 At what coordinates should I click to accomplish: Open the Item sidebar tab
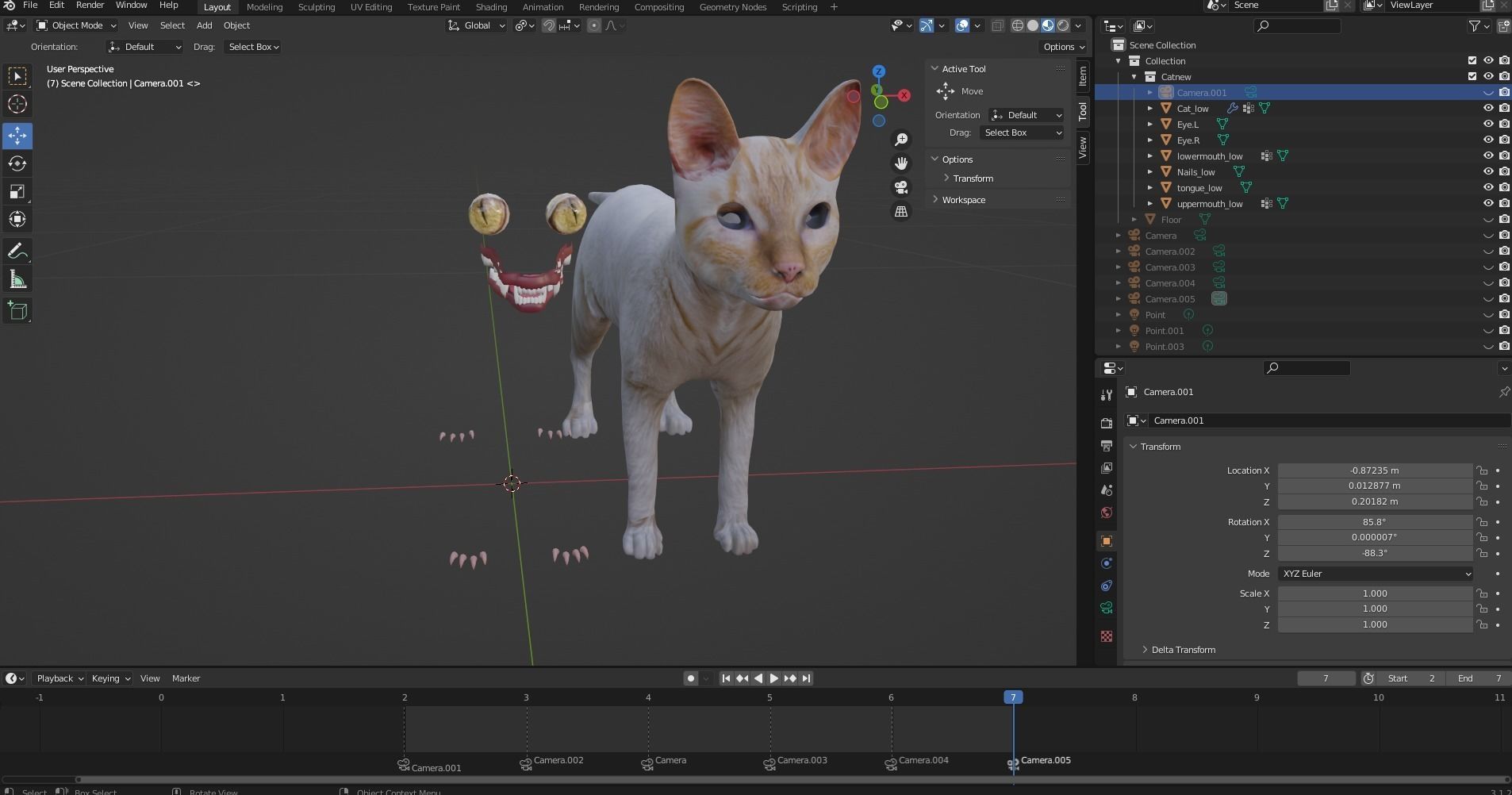(1083, 76)
